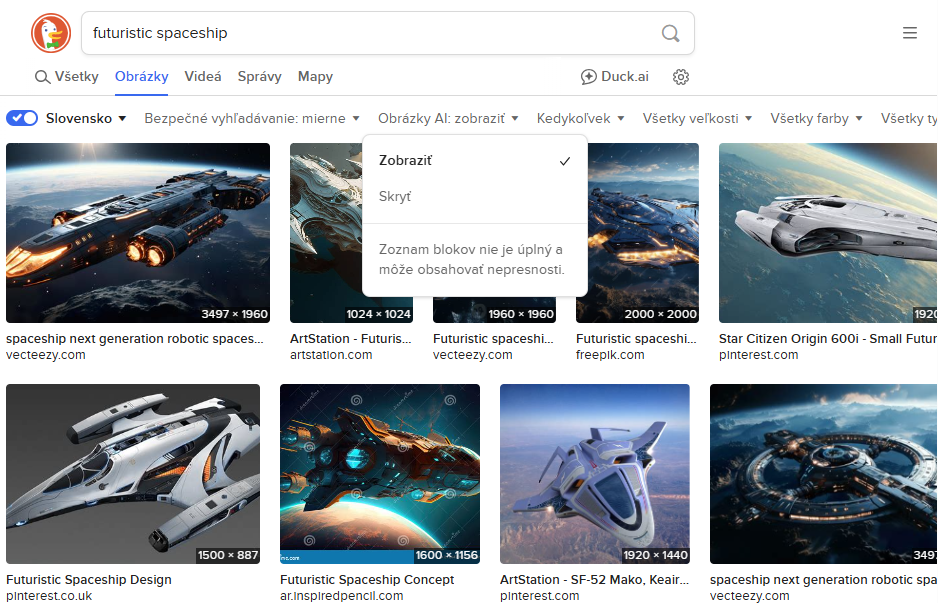Click the magnifying glass search icon

tap(670, 34)
